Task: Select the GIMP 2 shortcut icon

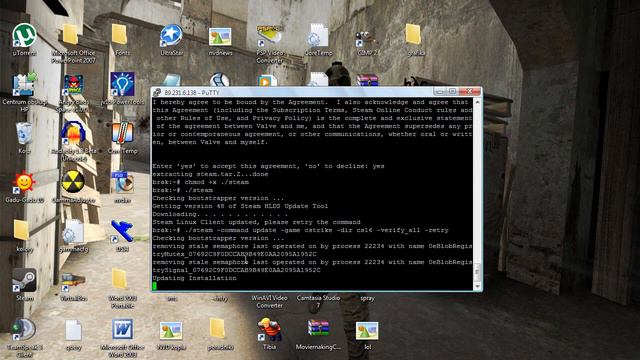Action: click(x=366, y=39)
